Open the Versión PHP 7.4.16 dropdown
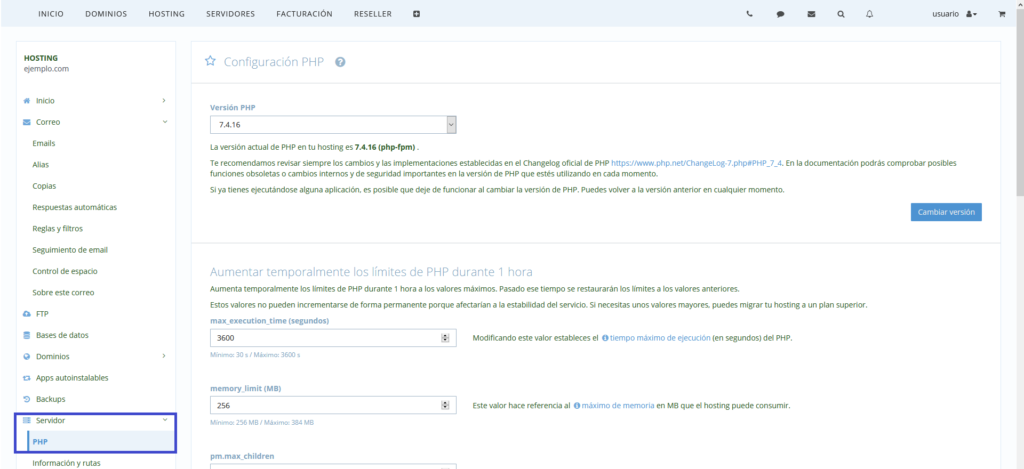Image resolution: width=1024 pixels, height=469 pixels. click(x=333, y=125)
